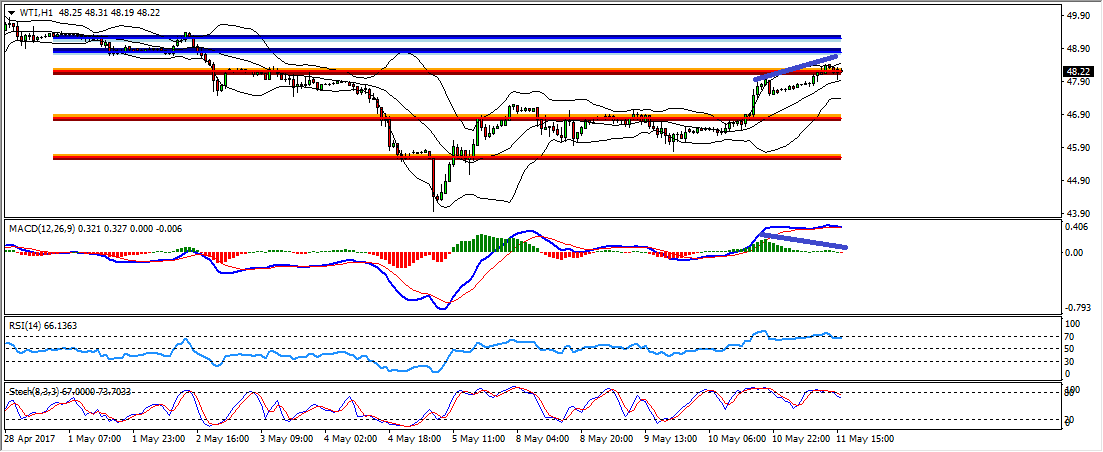
Task: Click the 11 May 15:00 time label
Action: (865, 438)
